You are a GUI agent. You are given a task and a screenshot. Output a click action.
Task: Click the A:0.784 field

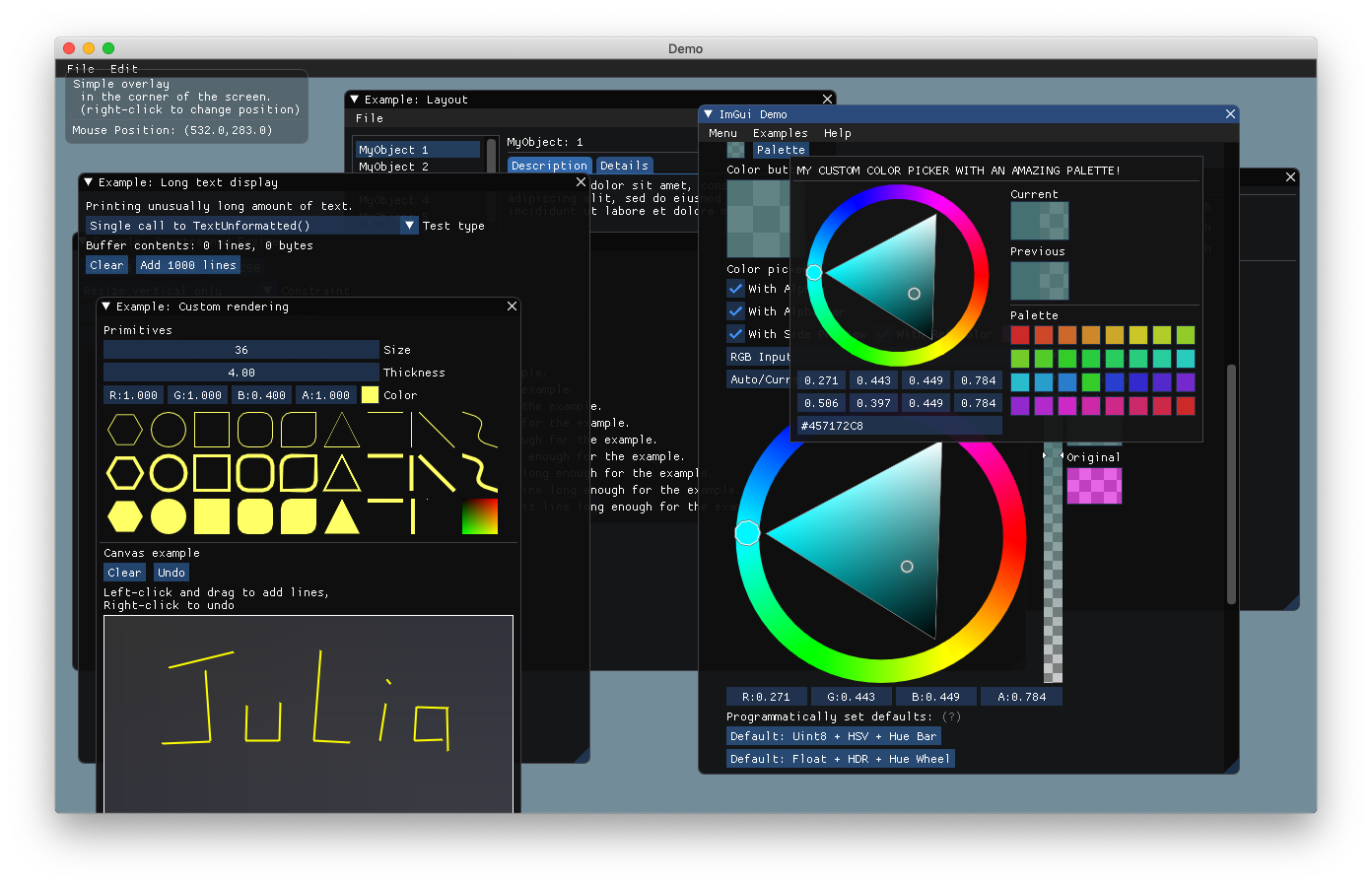pos(1021,697)
